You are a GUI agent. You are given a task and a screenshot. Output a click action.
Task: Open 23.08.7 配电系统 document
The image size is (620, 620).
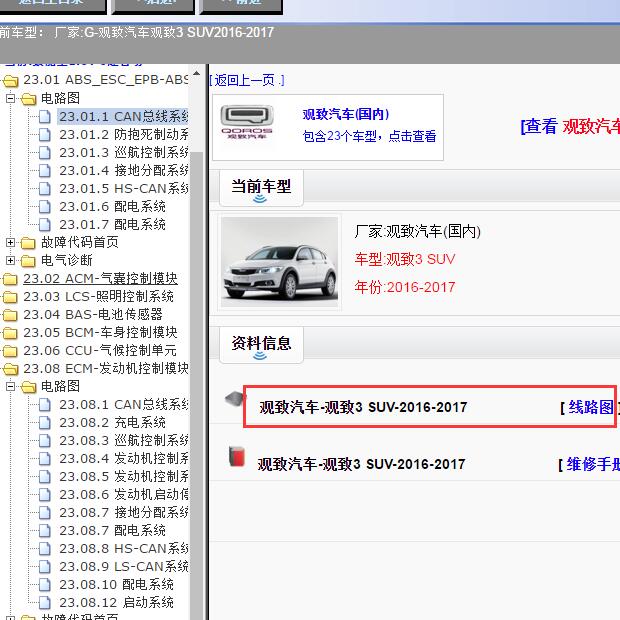pyautogui.click(x=112, y=531)
